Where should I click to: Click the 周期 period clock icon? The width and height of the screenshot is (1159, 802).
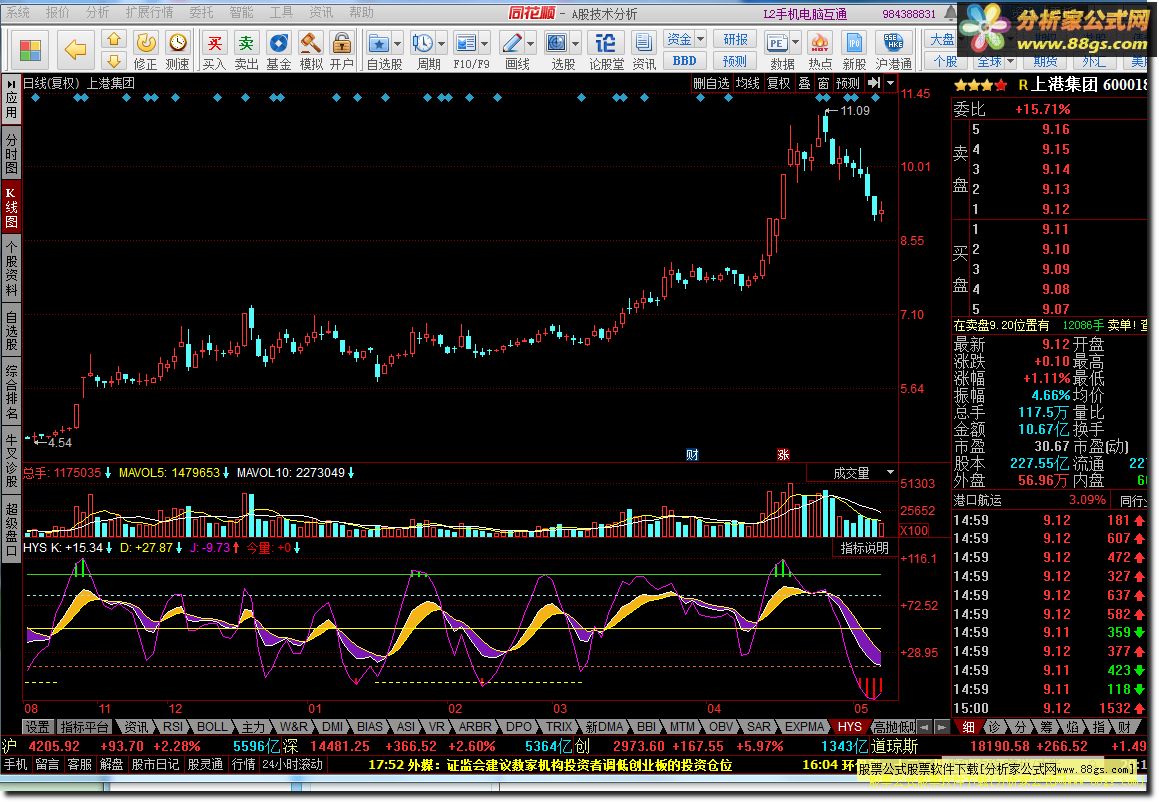422,43
